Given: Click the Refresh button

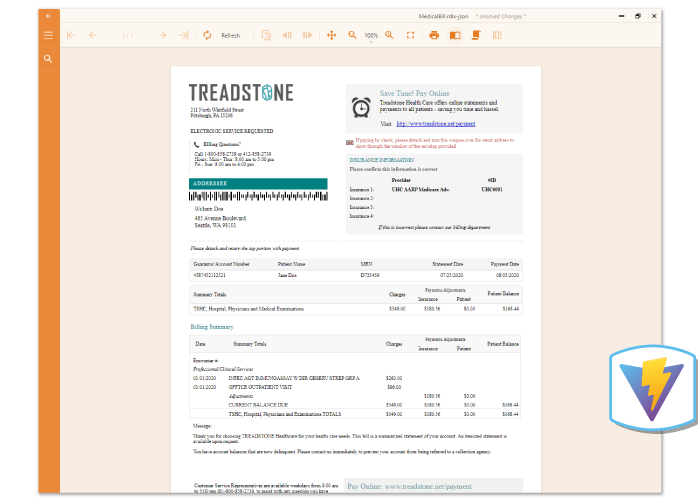Looking at the screenshot, I should (x=221, y=36).
